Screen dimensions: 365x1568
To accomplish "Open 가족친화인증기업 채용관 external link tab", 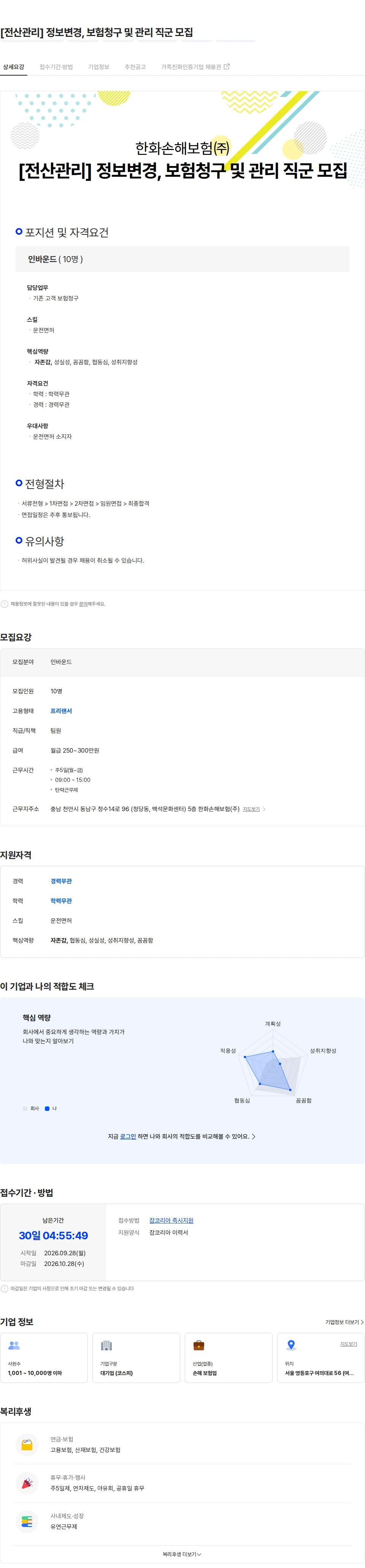I will tap(195, 67).
